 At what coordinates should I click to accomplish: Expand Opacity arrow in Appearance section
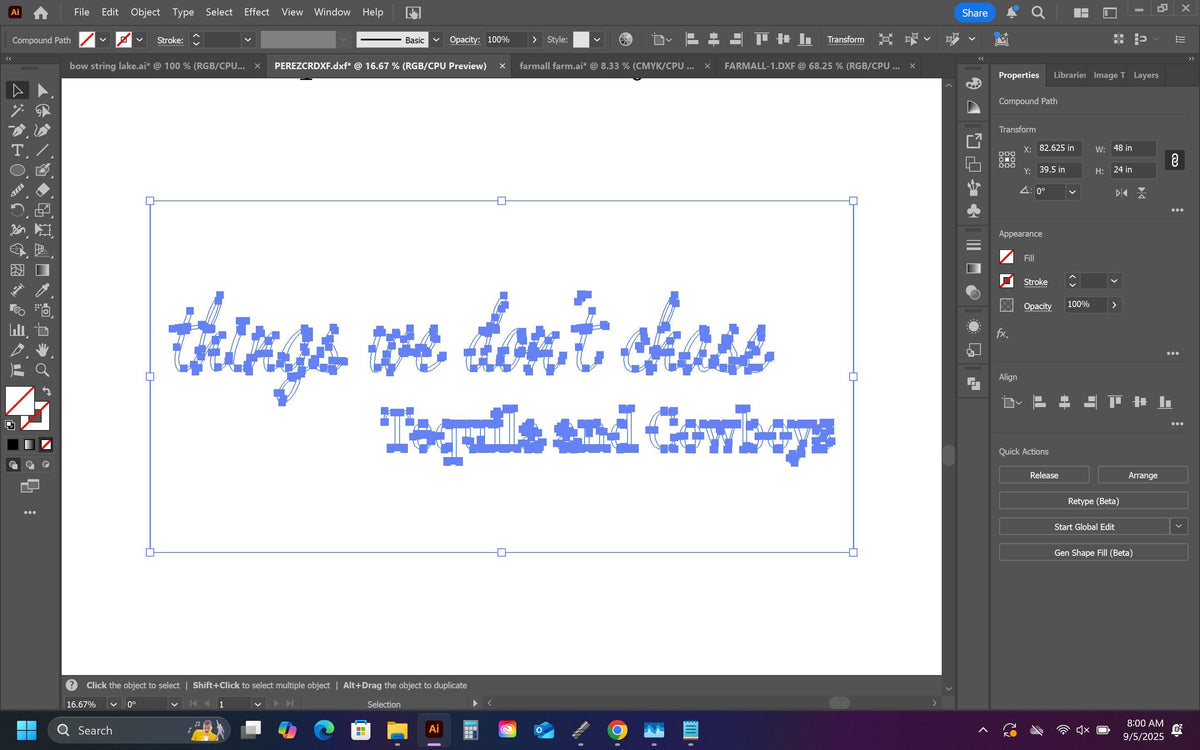tap(1114, 304)
